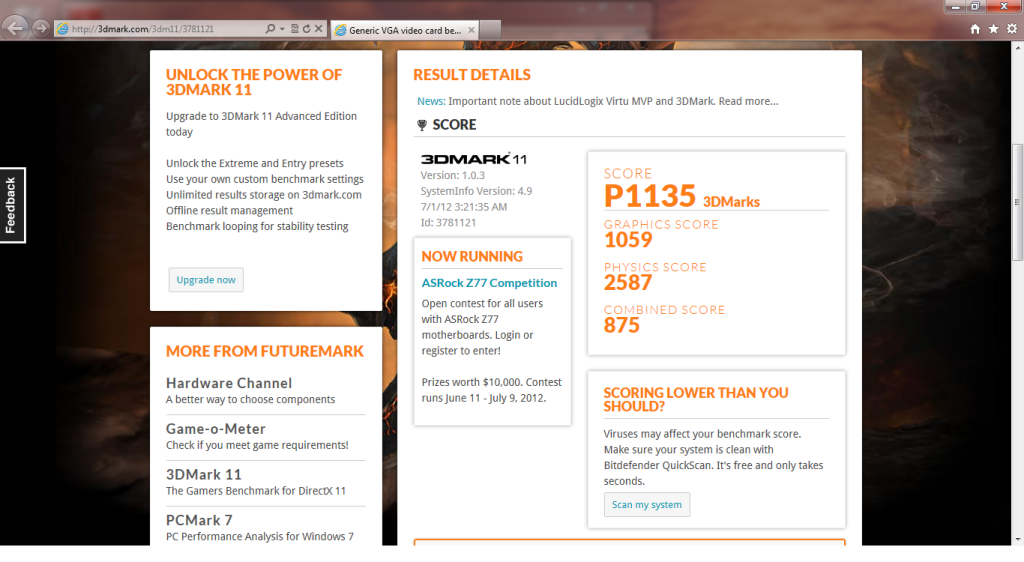This screenshot has height=562, width=1024.
Task: Restore down the browser window
Action: point(975,6)
